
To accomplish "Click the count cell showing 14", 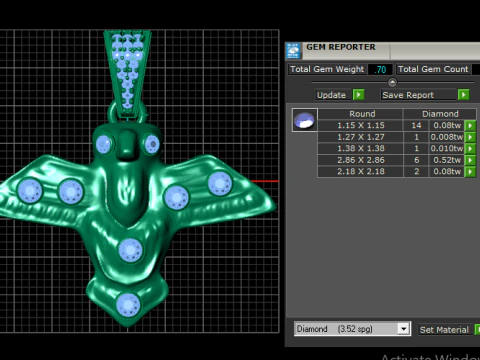I will click(416, 126).
